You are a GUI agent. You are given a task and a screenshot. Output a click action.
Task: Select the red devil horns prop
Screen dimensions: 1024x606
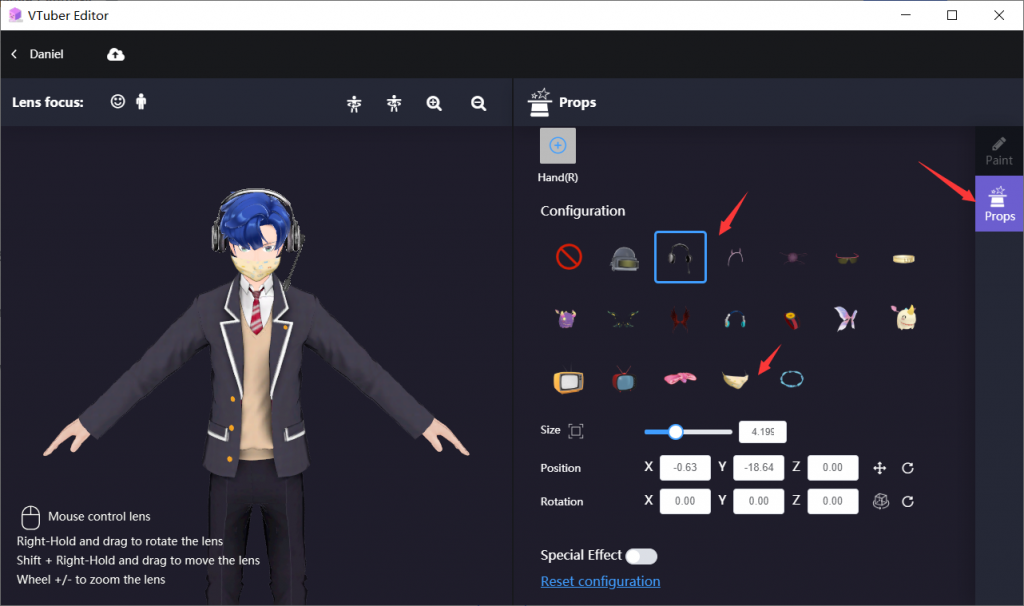coord(680,319)
